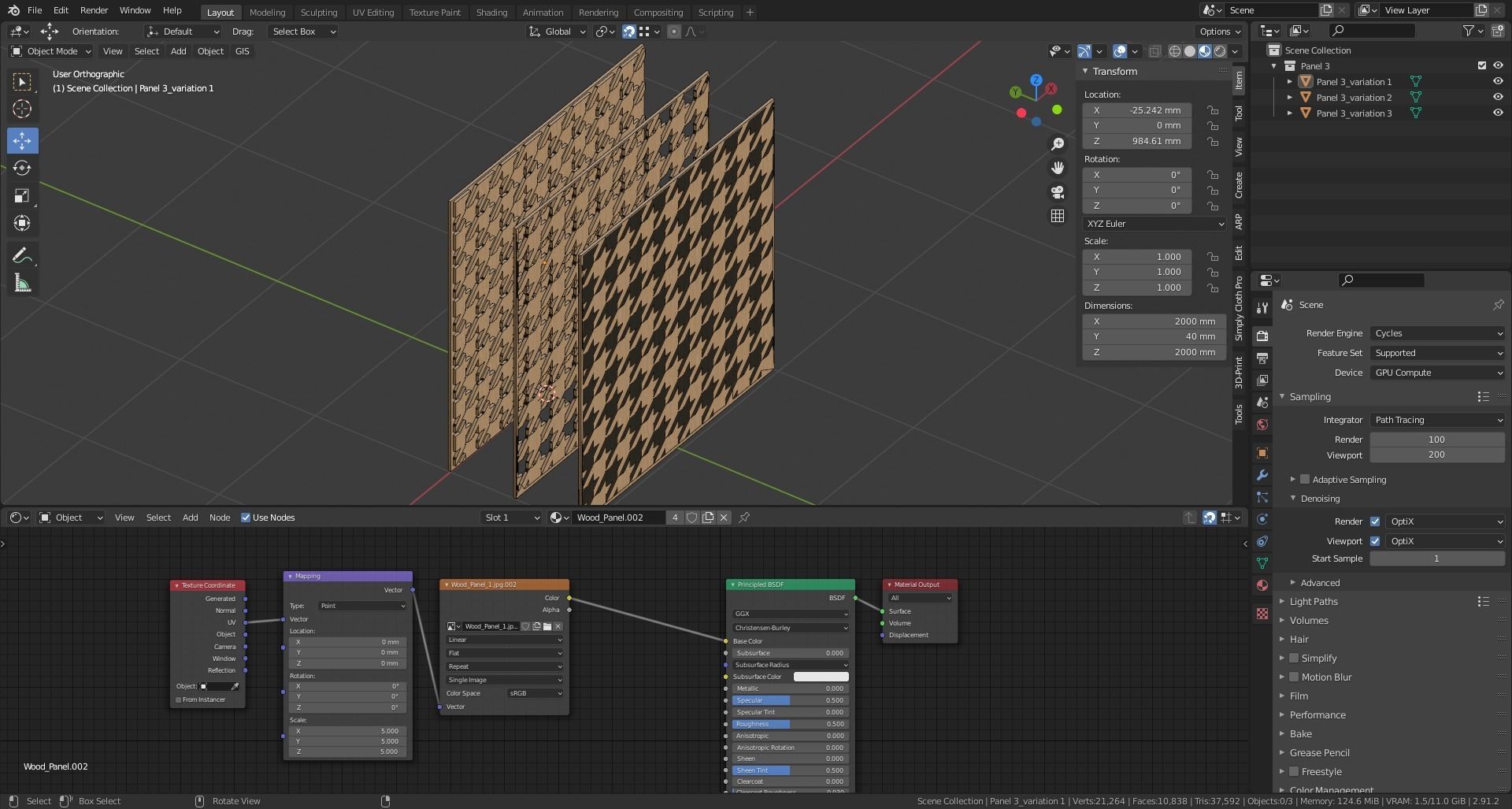1512x809 pixels.
Task: Expand Panel 3_variation 1 in outliner
Action: tap(1289, 82)
